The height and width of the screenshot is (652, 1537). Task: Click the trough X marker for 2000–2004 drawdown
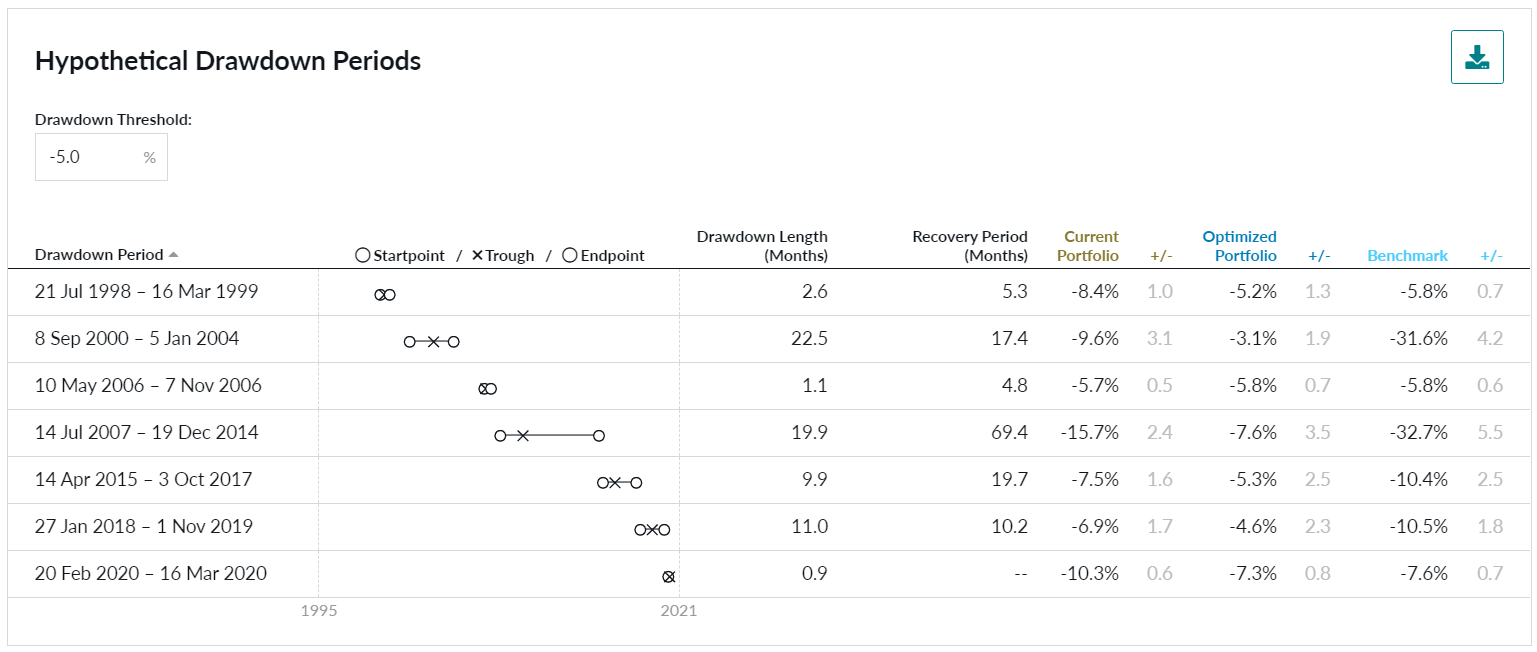coord(433,342)
